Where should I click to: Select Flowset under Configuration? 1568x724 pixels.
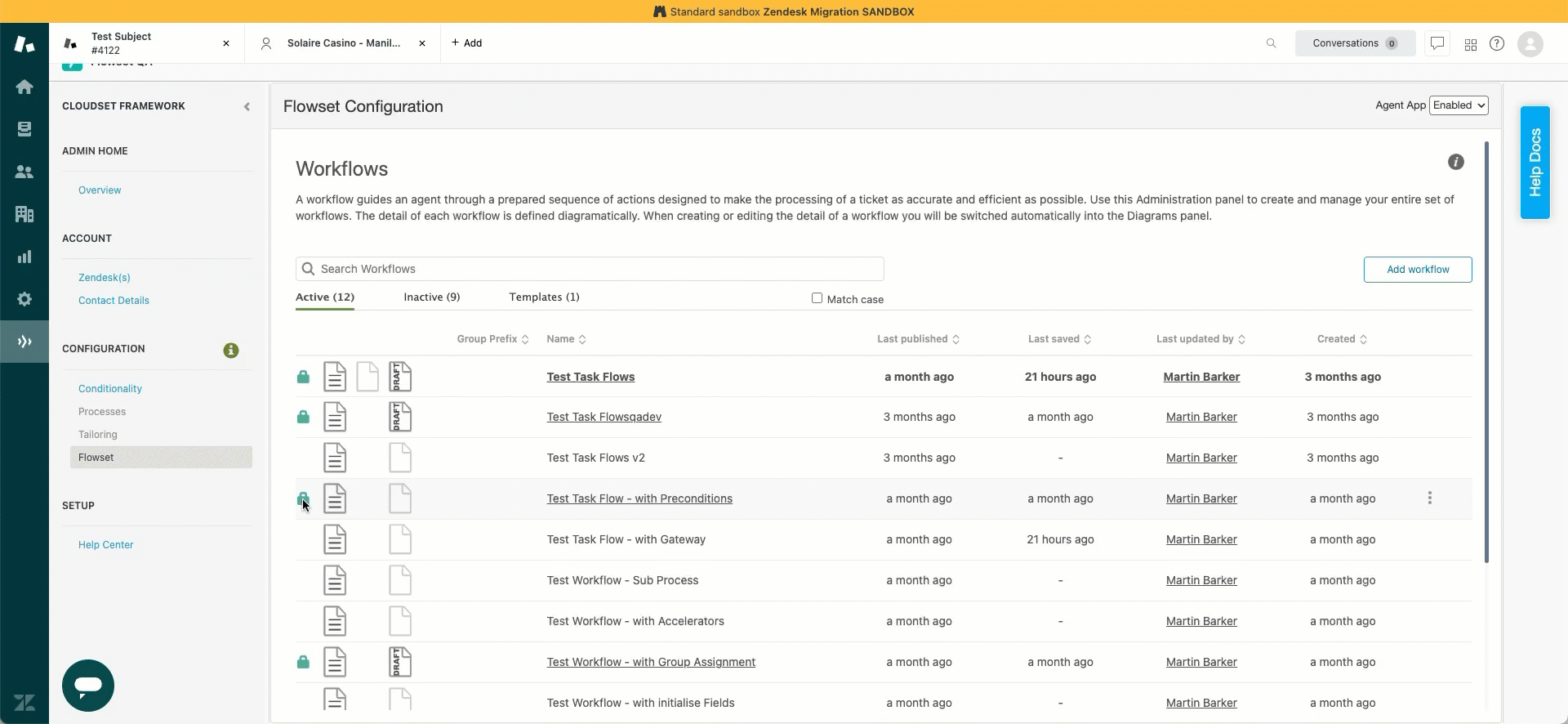(161, 458)
